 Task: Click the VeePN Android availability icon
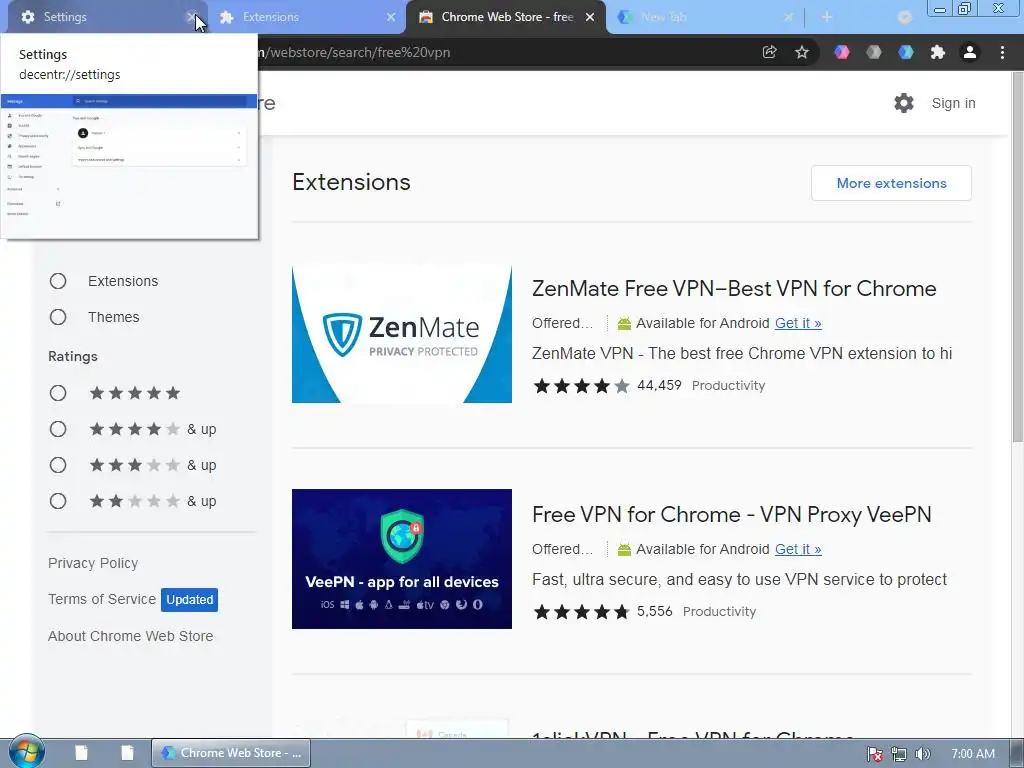(624, 549)
